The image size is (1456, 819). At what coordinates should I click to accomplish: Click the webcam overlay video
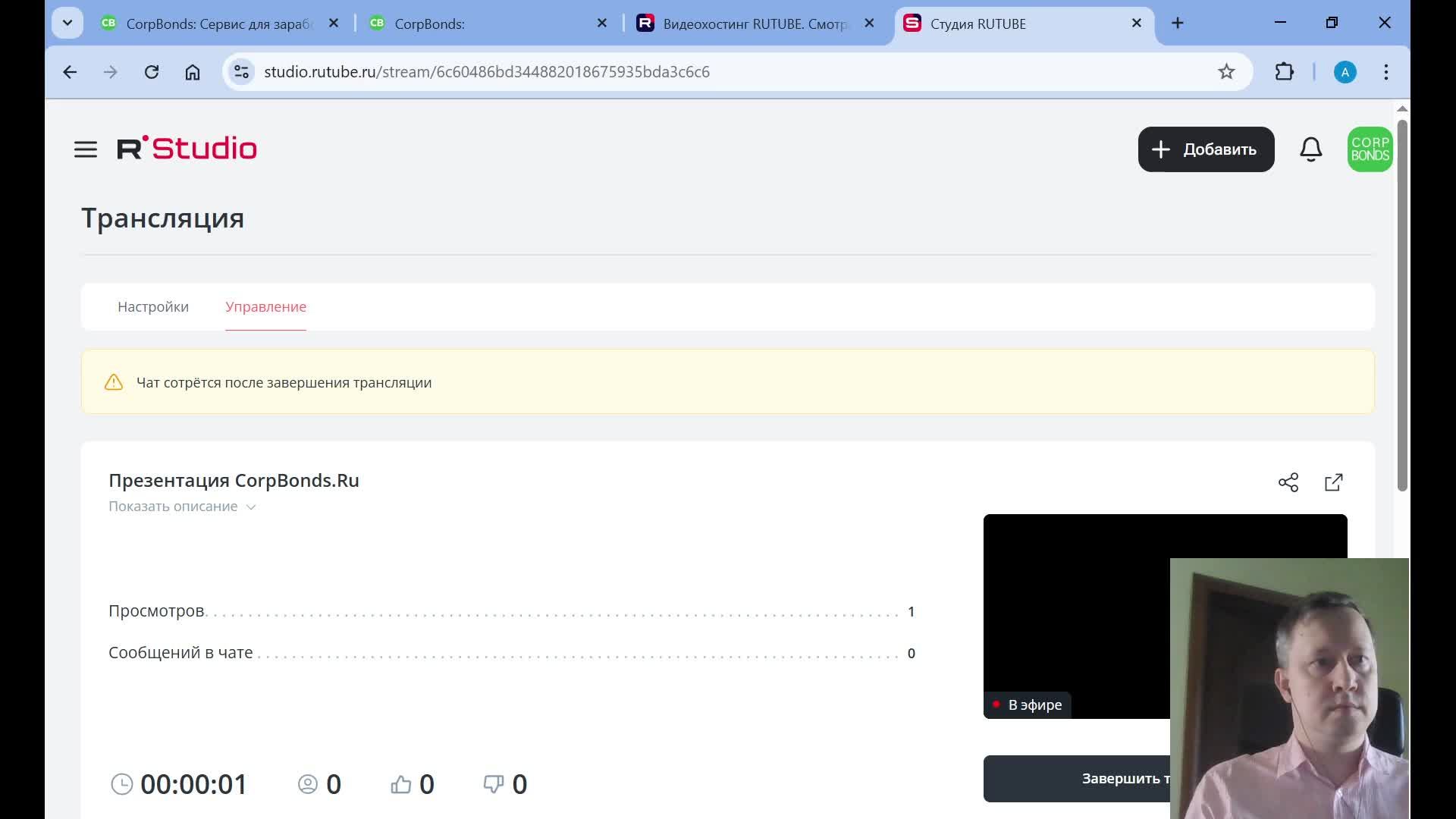1289,689
